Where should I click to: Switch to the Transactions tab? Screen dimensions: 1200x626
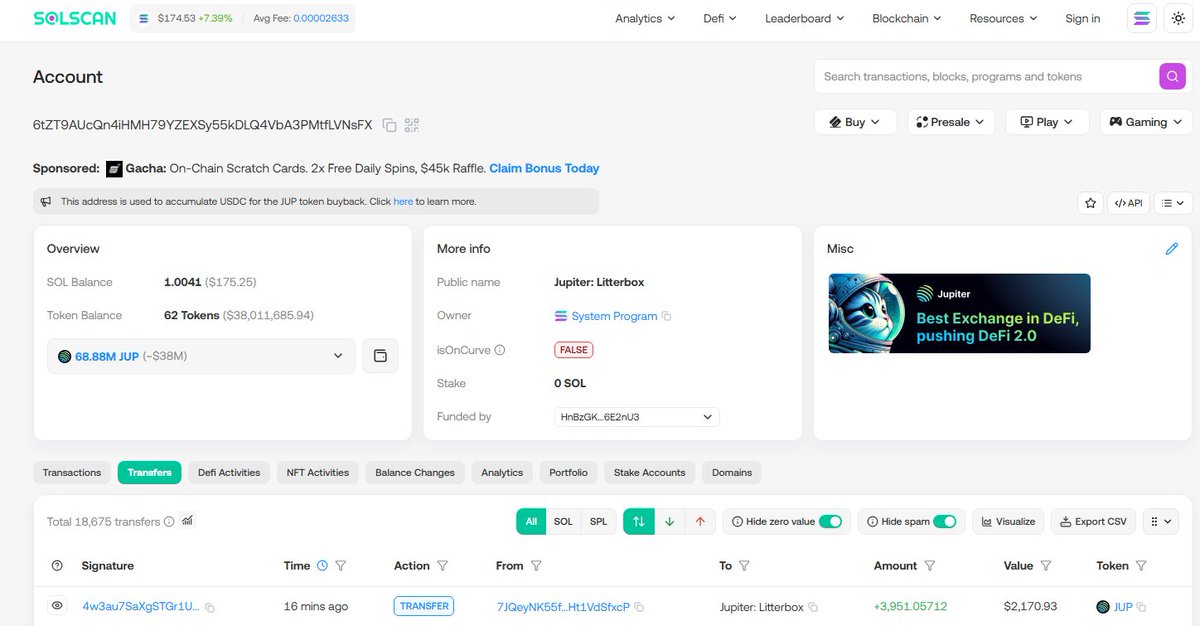72,472
